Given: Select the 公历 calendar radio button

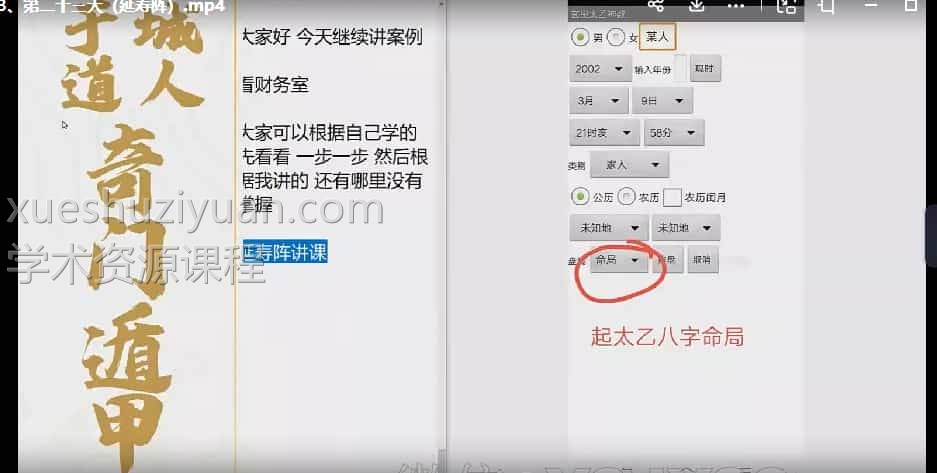Looking at the screenshot, I should coord(580,196).
